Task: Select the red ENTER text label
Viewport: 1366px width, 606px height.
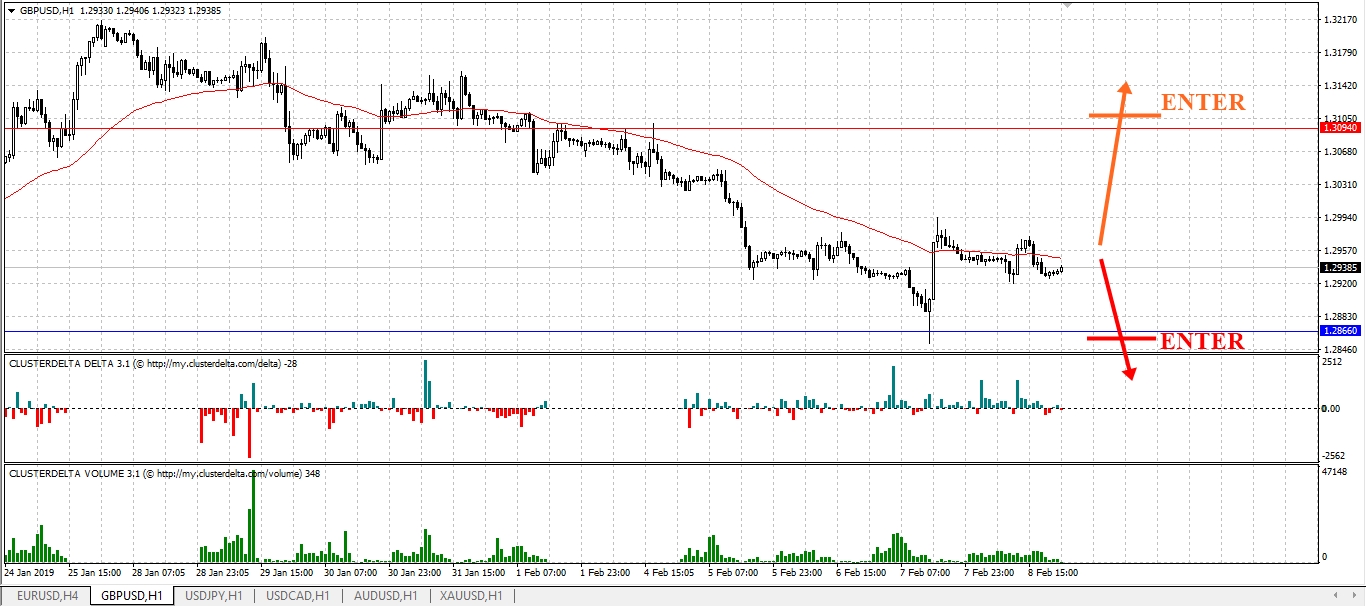Action: click(1202, 342)
